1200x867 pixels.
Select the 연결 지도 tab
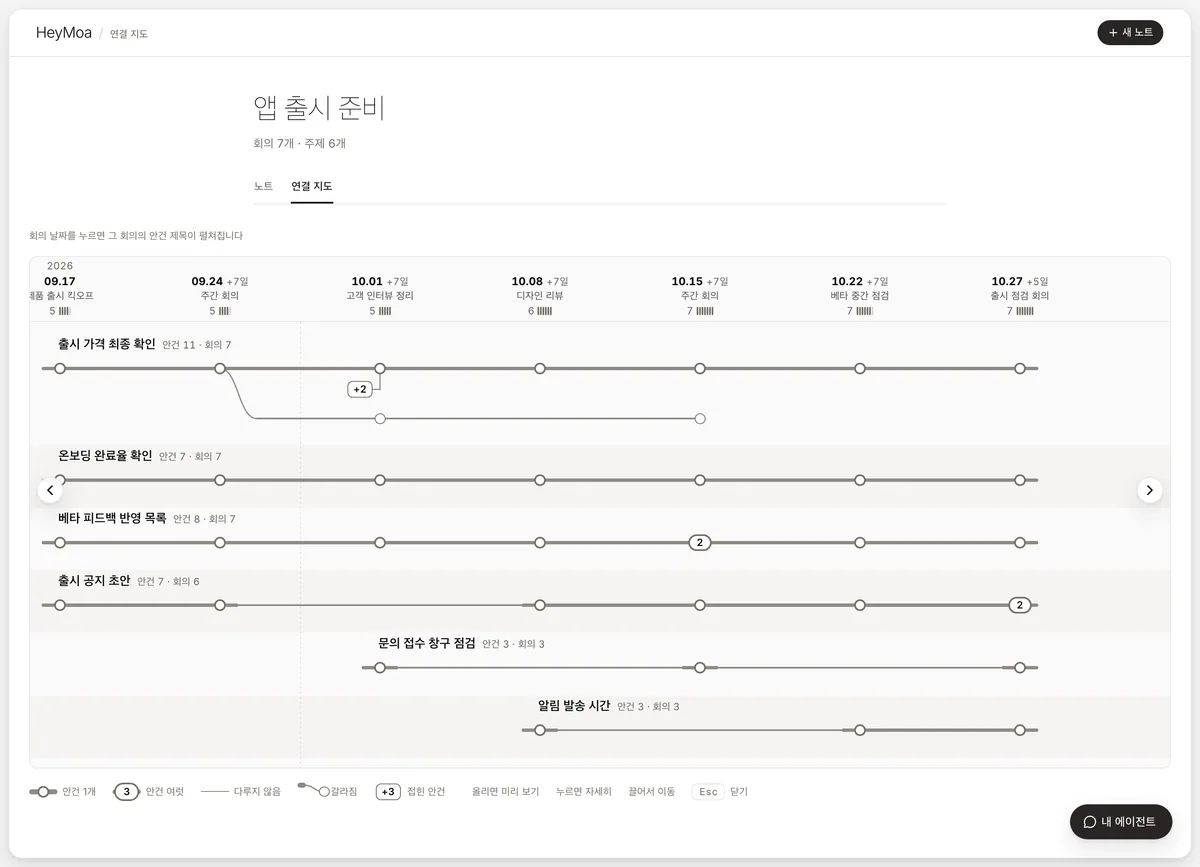pos(312,186)
